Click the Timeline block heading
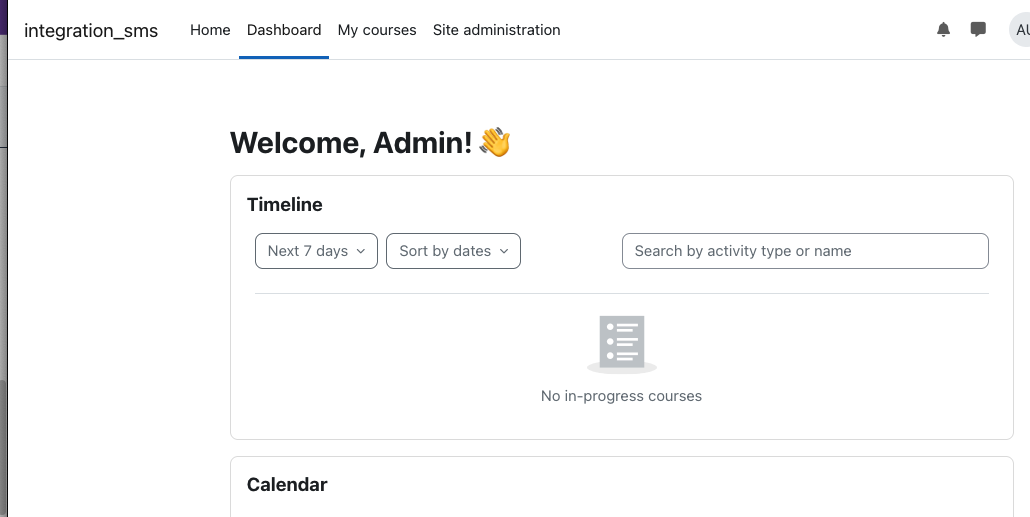 284,204
